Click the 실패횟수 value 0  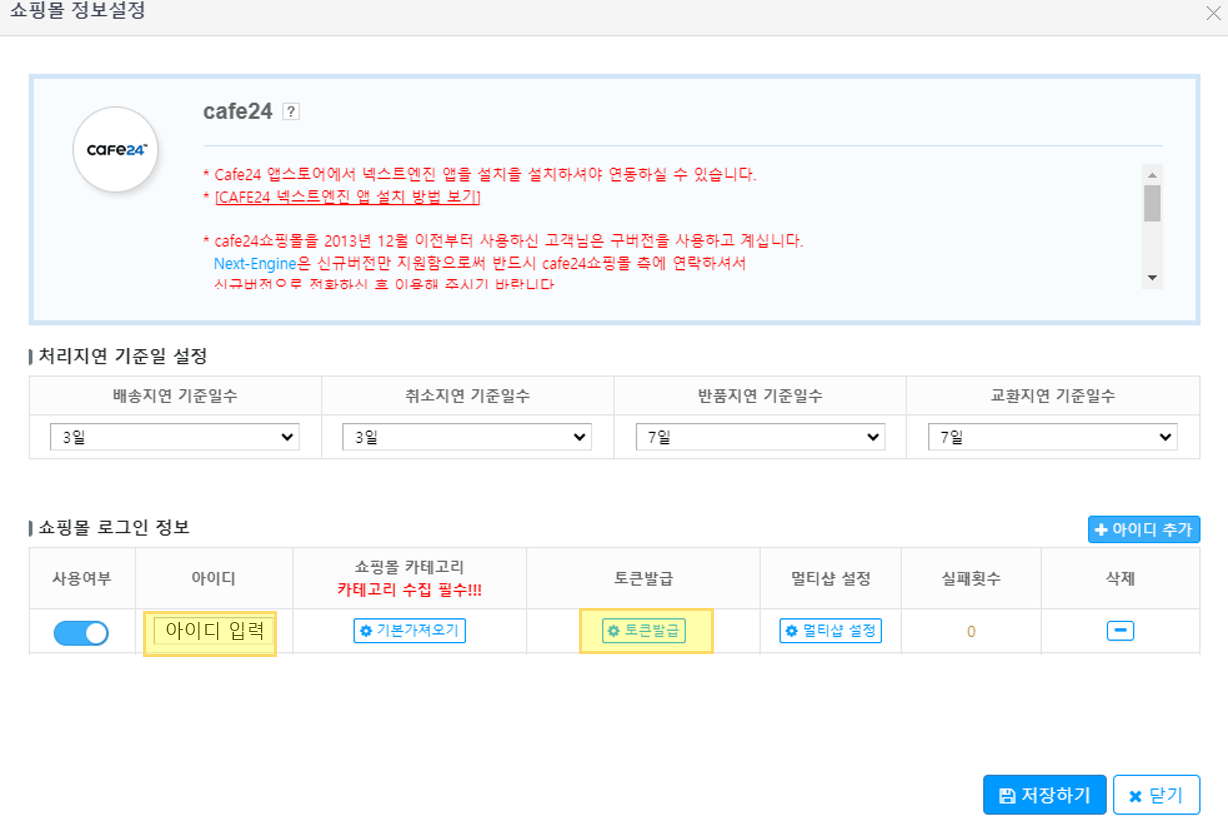click(971, 632)
